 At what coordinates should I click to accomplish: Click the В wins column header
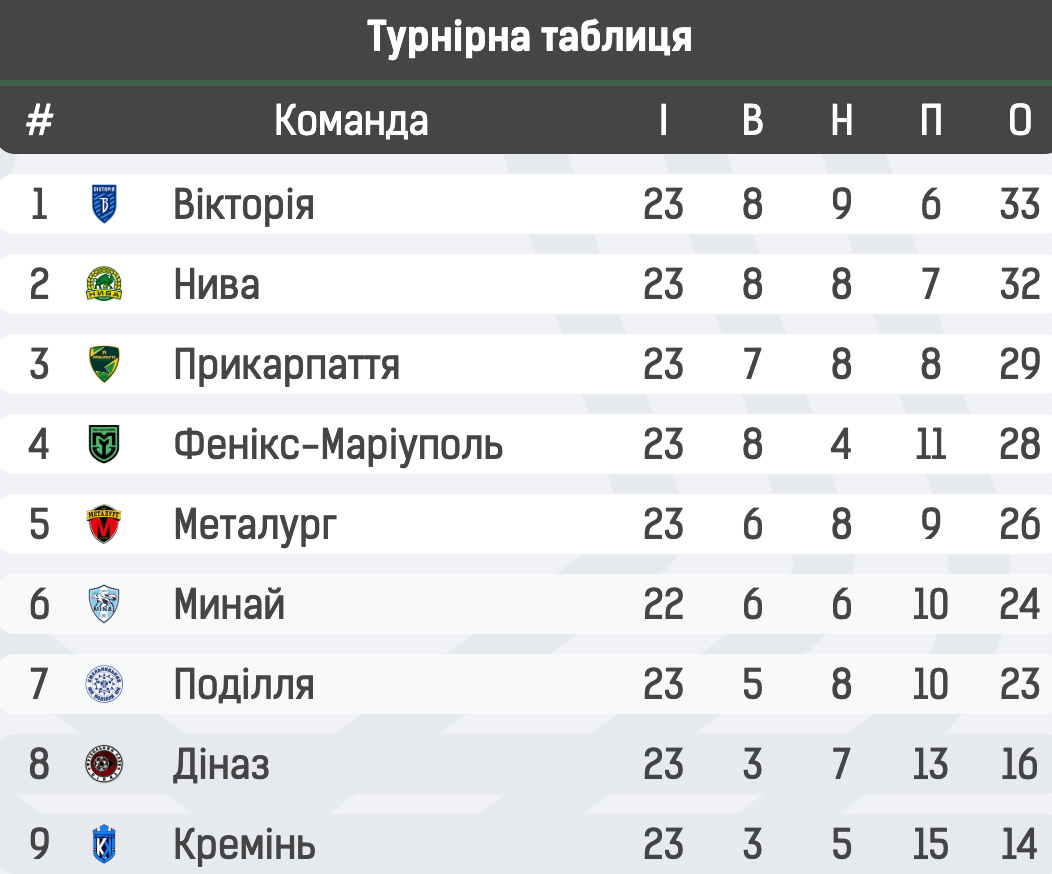tap(753, 121)
